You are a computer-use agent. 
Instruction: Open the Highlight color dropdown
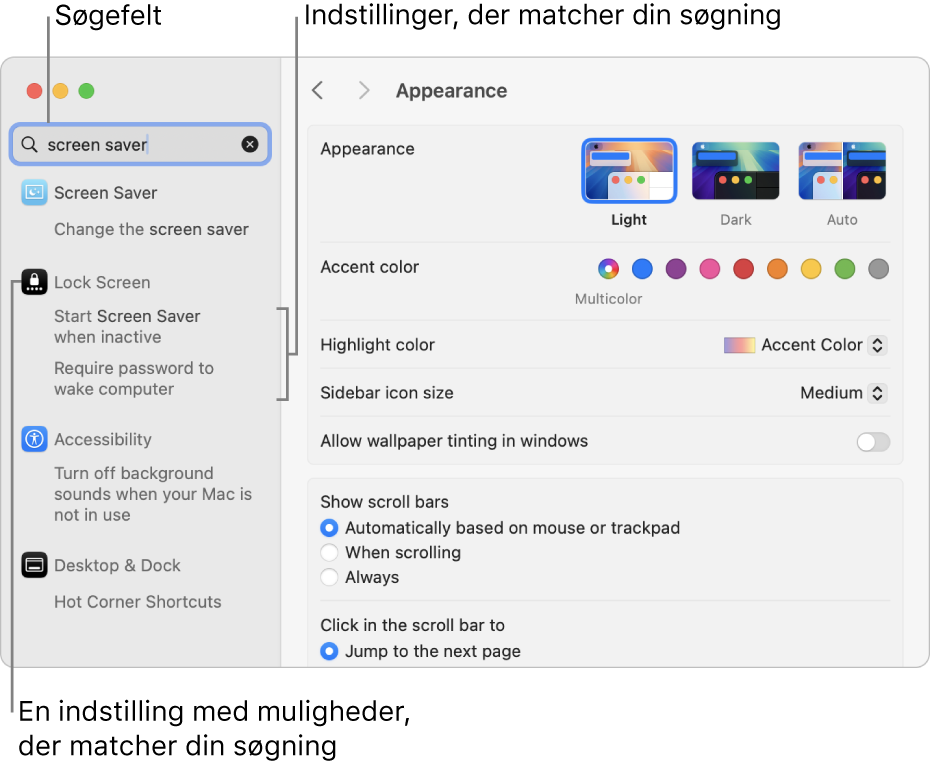click(806, 345)
